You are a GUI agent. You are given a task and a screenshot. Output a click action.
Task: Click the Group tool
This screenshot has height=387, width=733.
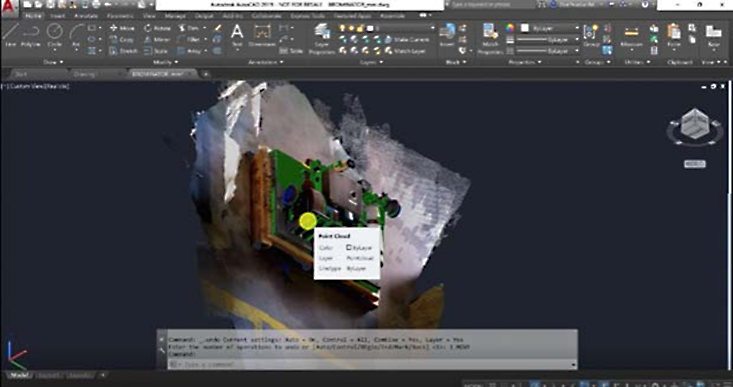(591, 35)
